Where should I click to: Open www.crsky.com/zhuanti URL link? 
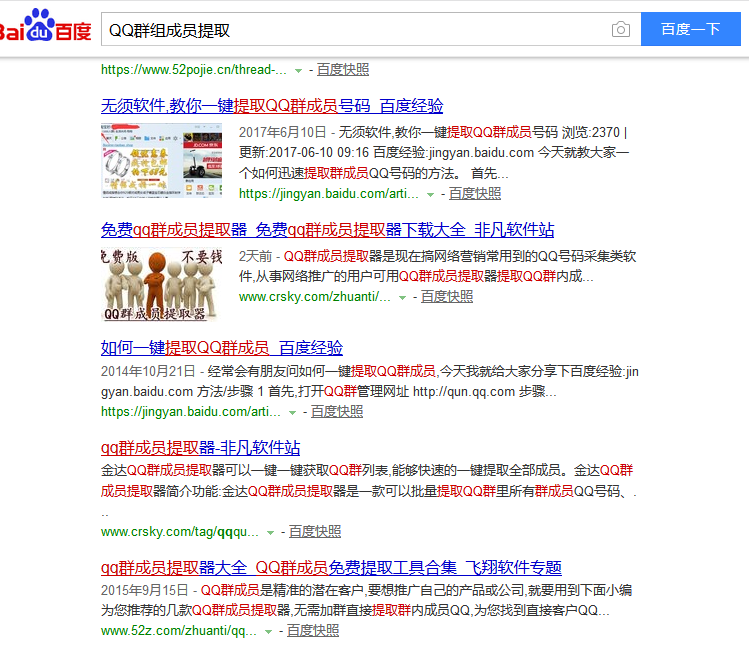[x=315, y=297]
